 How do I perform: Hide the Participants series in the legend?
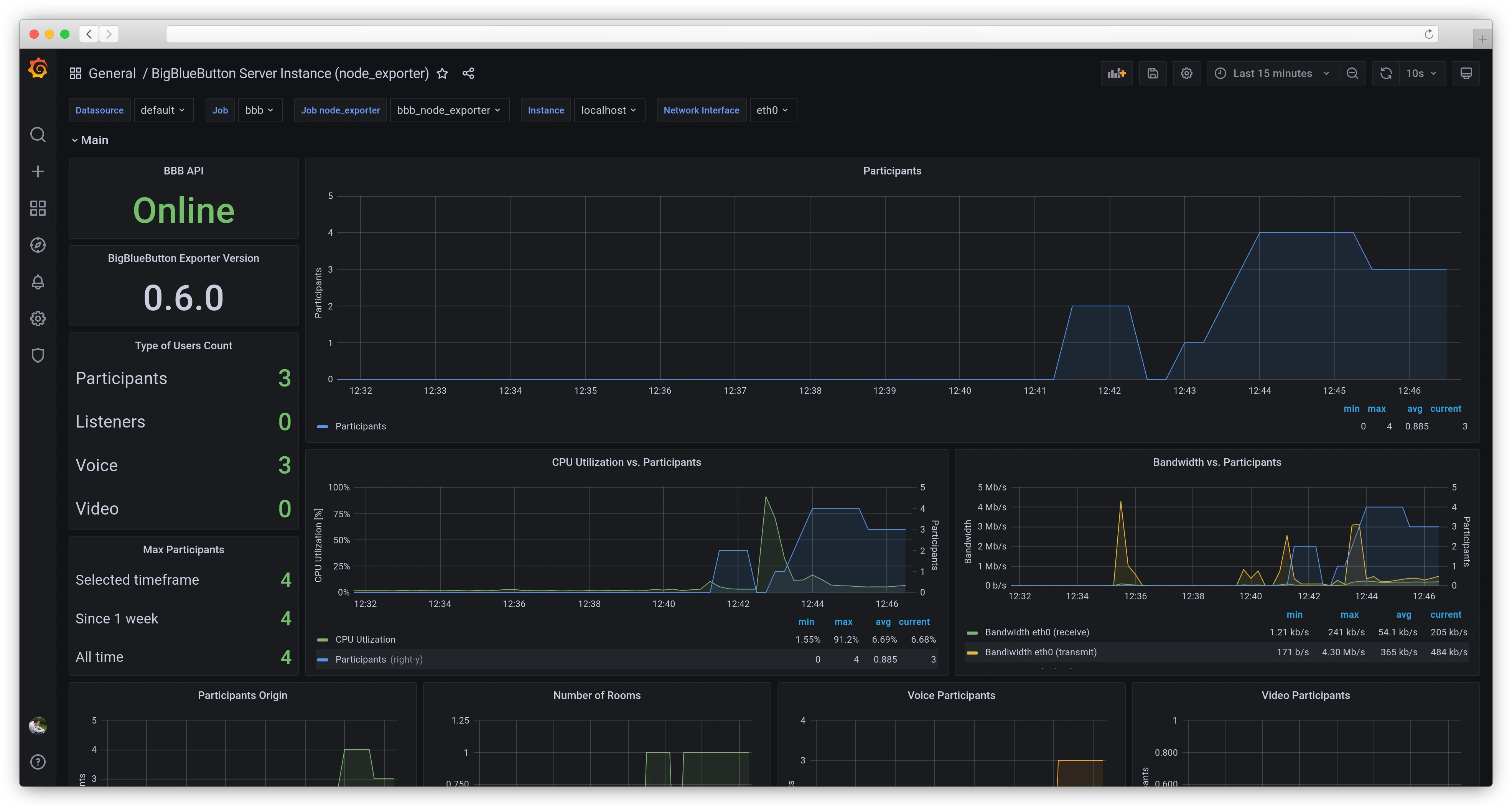click(360, 426)
